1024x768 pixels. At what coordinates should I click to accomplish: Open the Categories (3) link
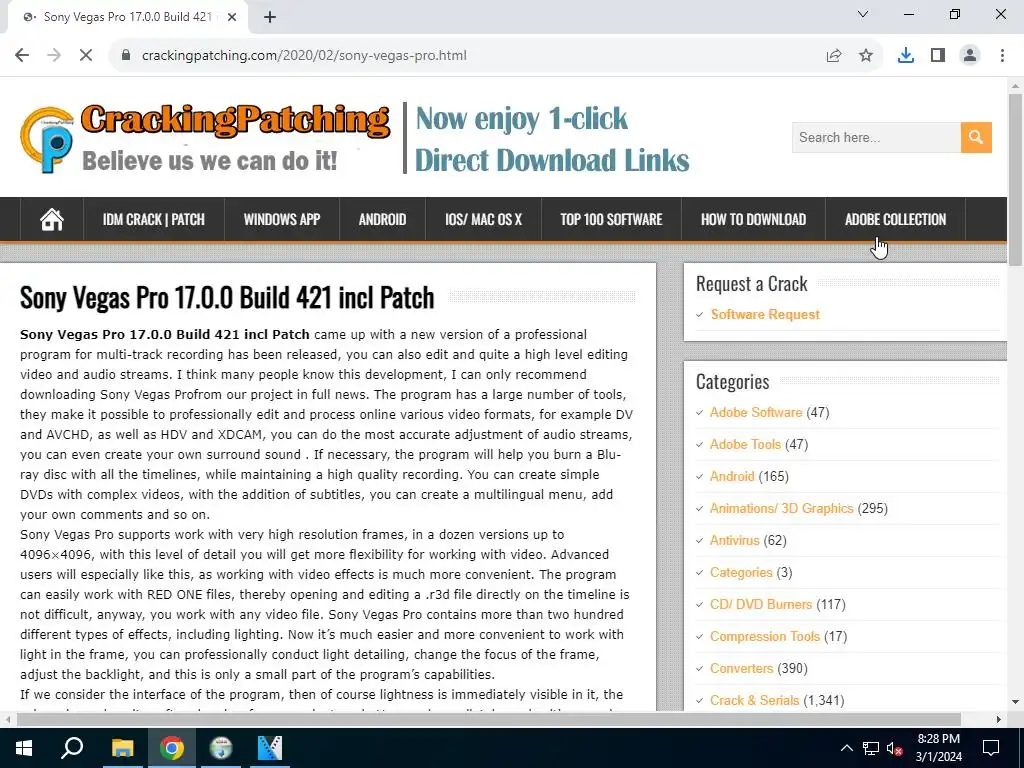click(741, 572)
